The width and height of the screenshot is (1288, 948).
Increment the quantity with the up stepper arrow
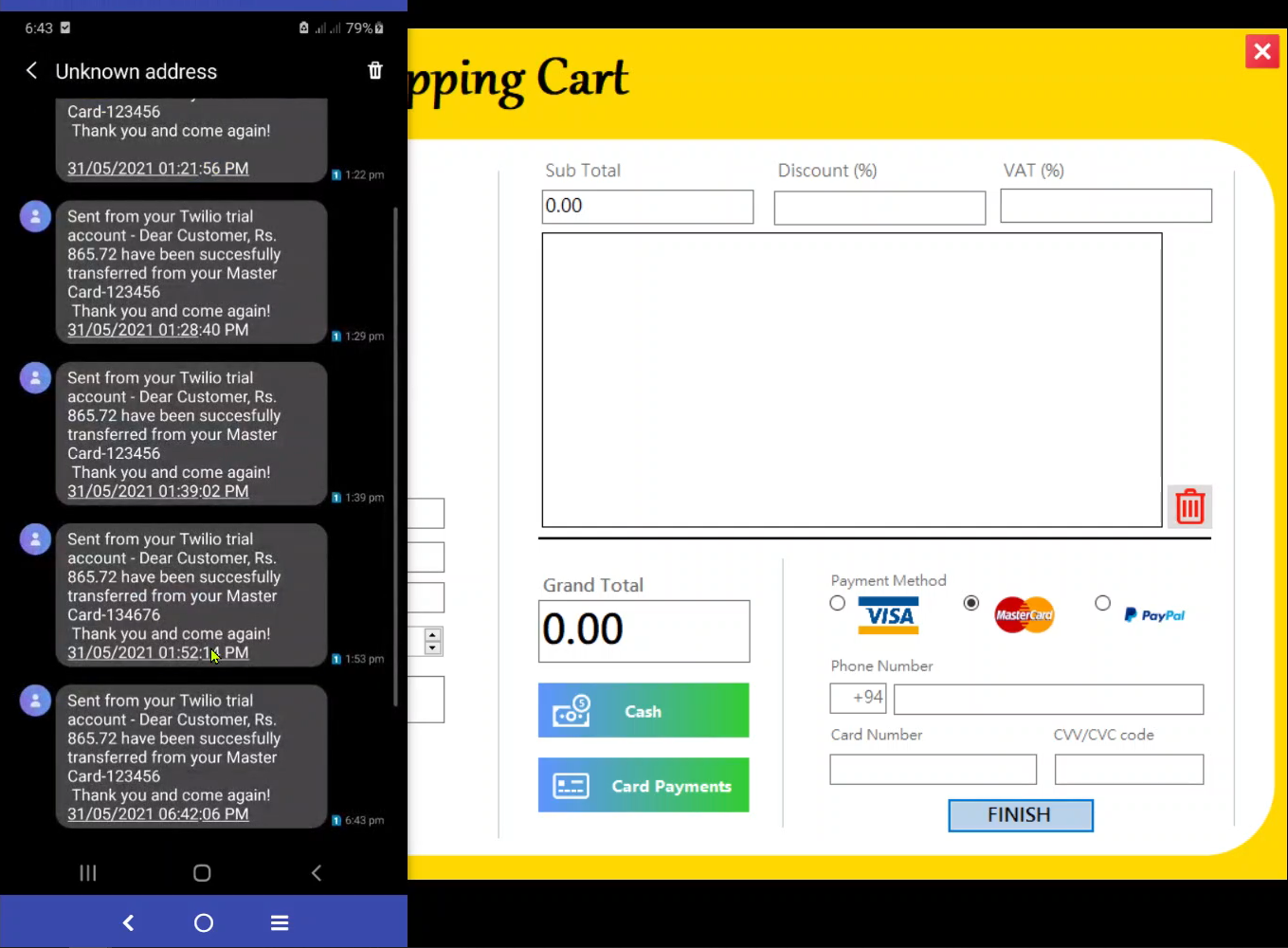click(x=432, y=636)
